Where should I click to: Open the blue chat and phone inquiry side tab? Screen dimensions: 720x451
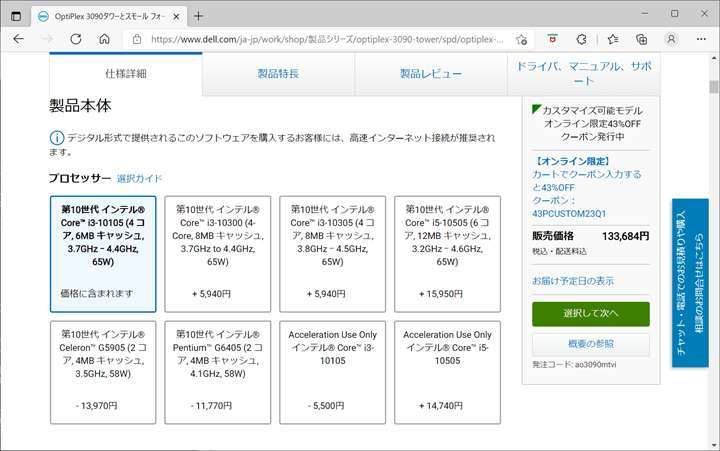tap(690, 282)
